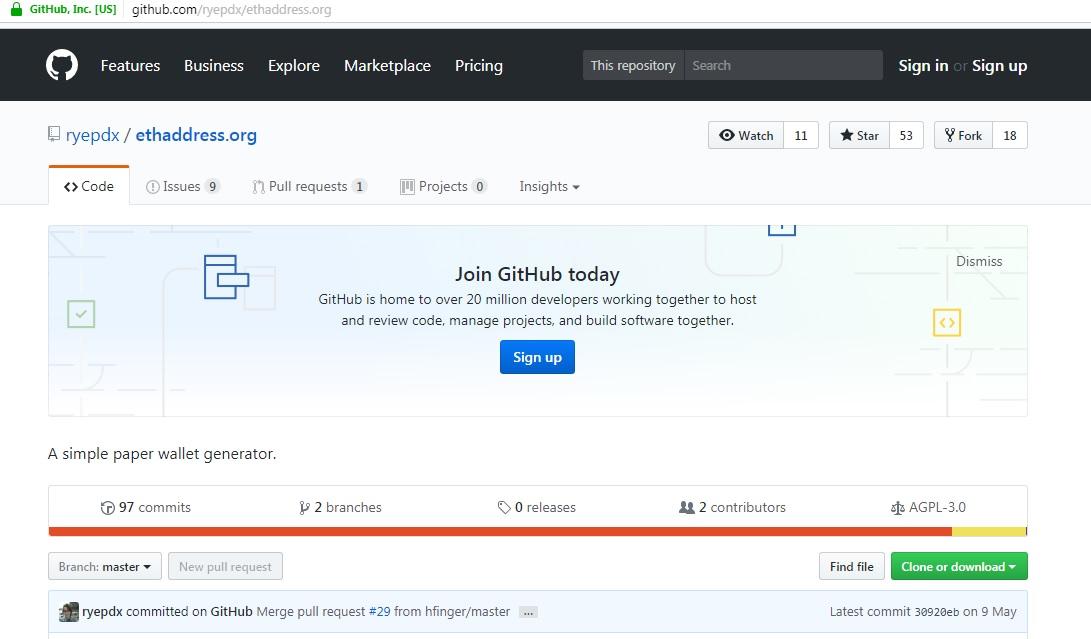Click the blue Sign up banner button
Screen dimensions: 1091x639
point(537,357)
